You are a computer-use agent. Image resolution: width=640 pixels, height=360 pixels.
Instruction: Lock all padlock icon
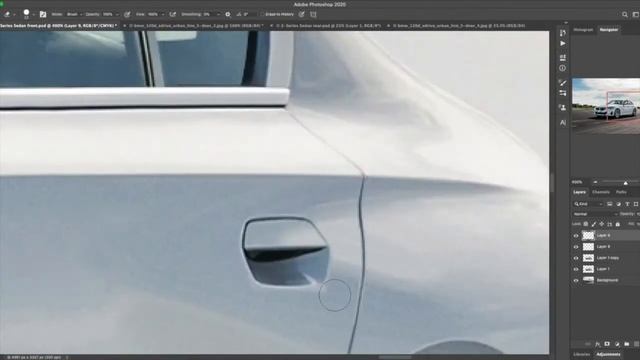[x=618, y=224]
